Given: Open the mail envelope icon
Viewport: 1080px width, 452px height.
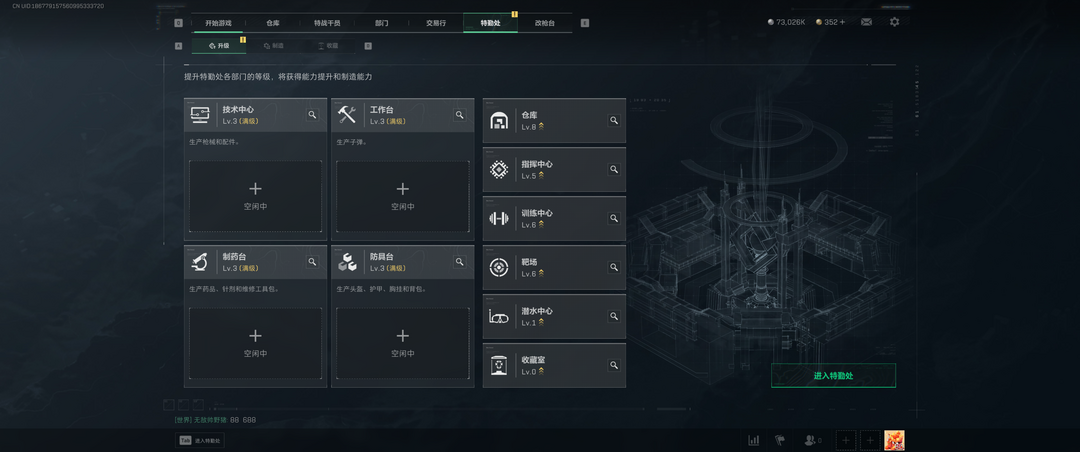Looking at the screenshot, I should pos(866,22).
